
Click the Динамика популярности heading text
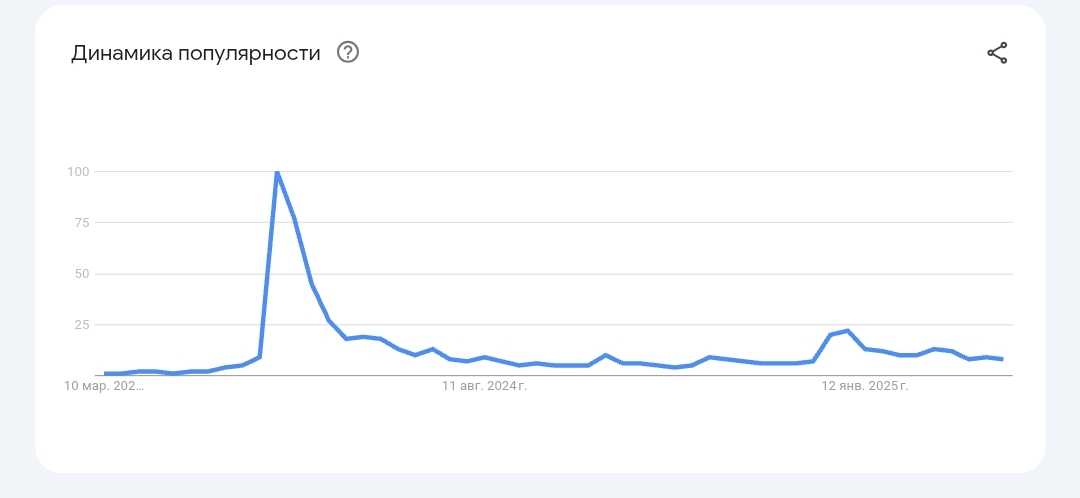(196, 53)
